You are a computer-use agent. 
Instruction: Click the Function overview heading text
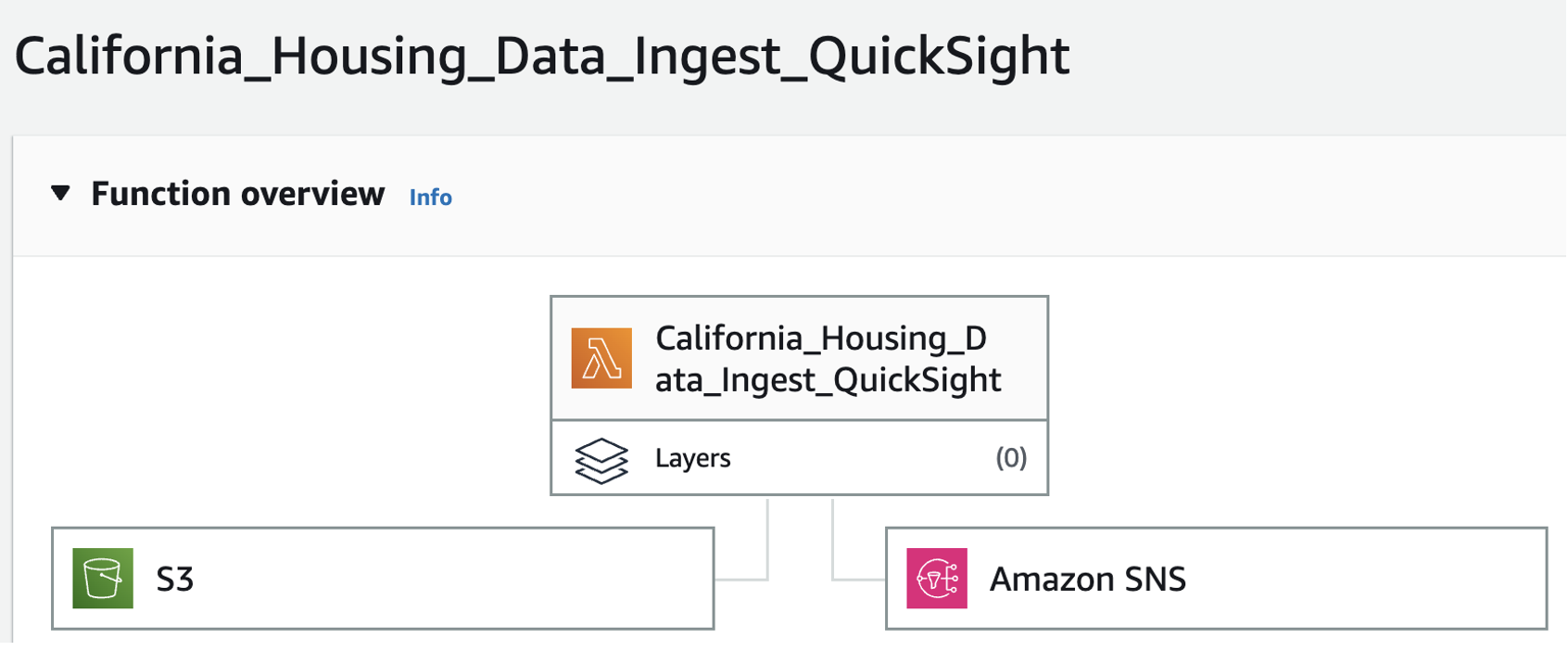(x=237, y=194)
